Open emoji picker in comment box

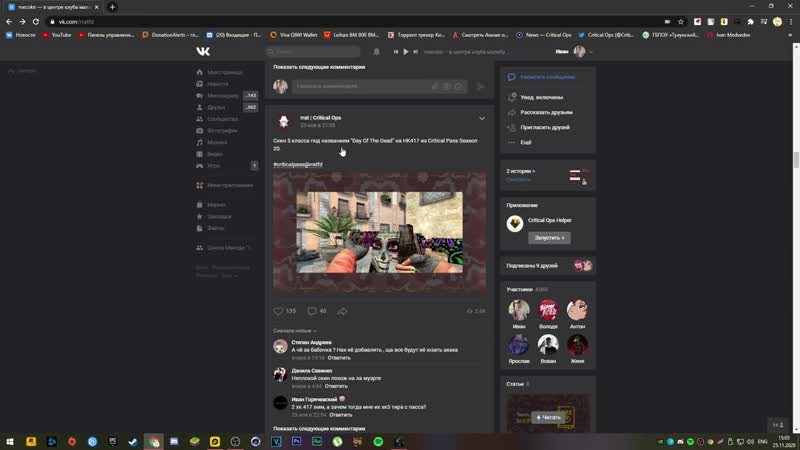click(459, 86)
